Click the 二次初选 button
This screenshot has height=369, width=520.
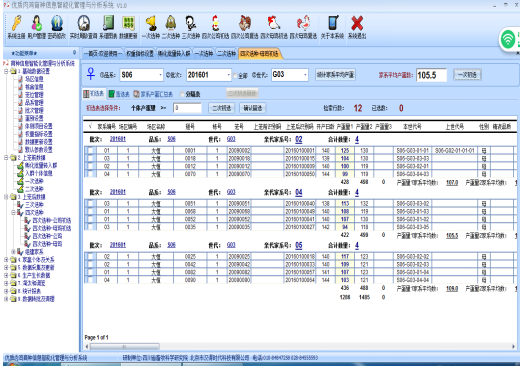(x=222, y=108)
